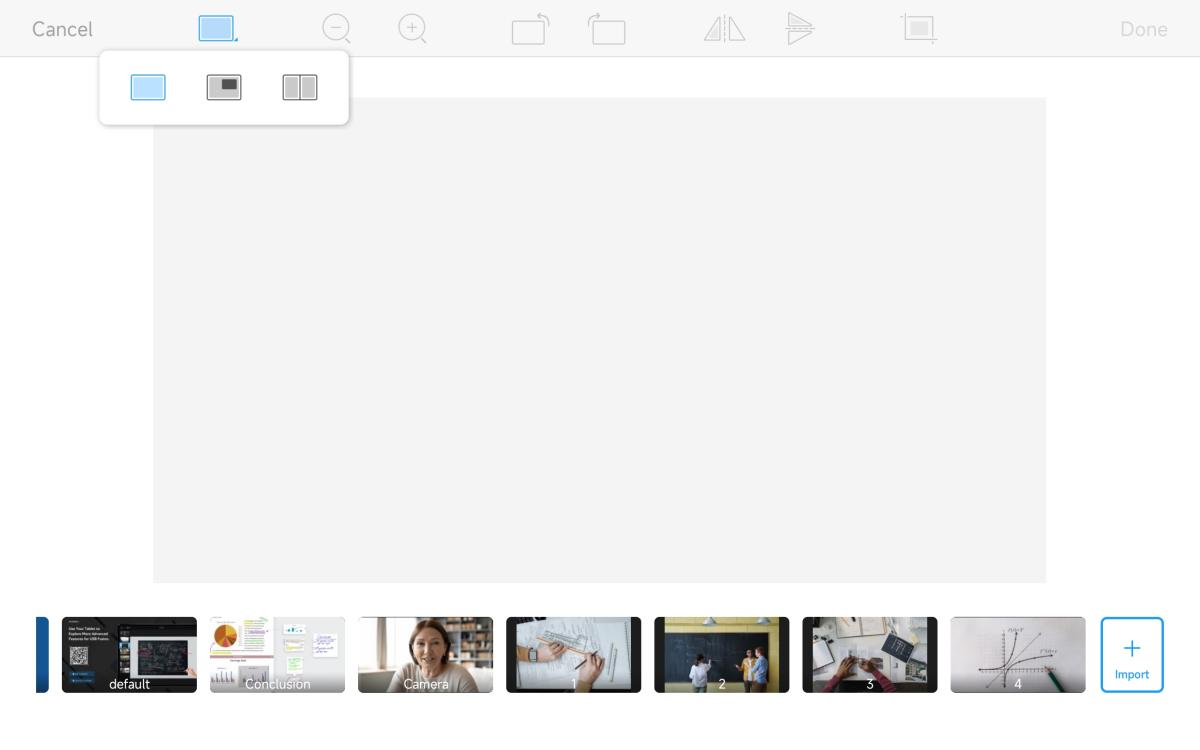
Task: Select the crop tool icon
Action: click(918, 28)
